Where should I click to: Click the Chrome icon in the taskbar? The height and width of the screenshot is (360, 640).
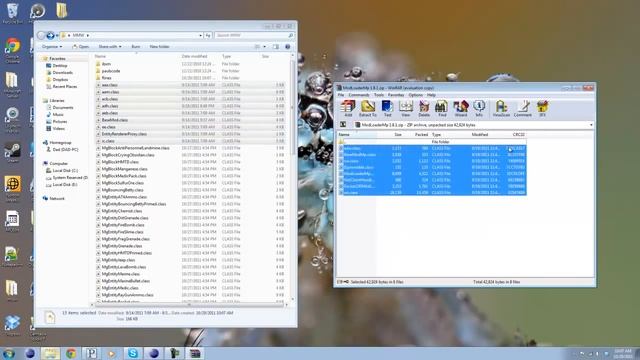[71, 353]
